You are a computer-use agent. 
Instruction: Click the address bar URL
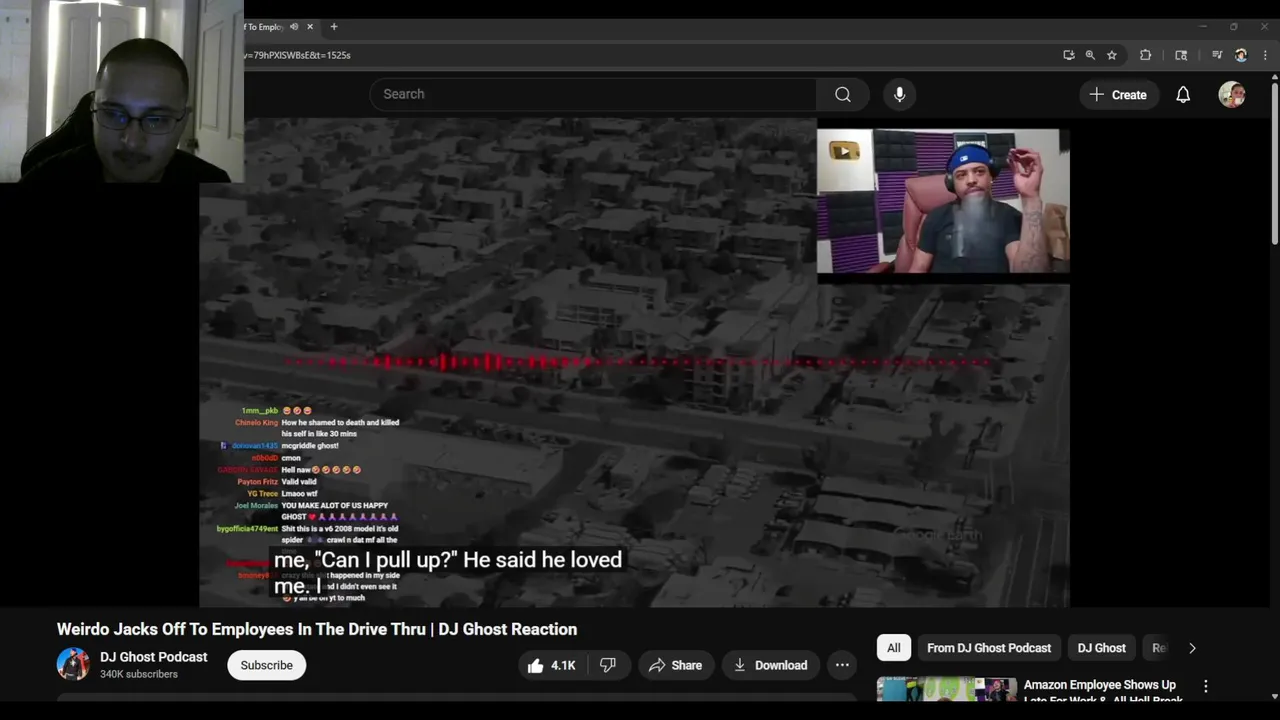(x=297, y=55)
